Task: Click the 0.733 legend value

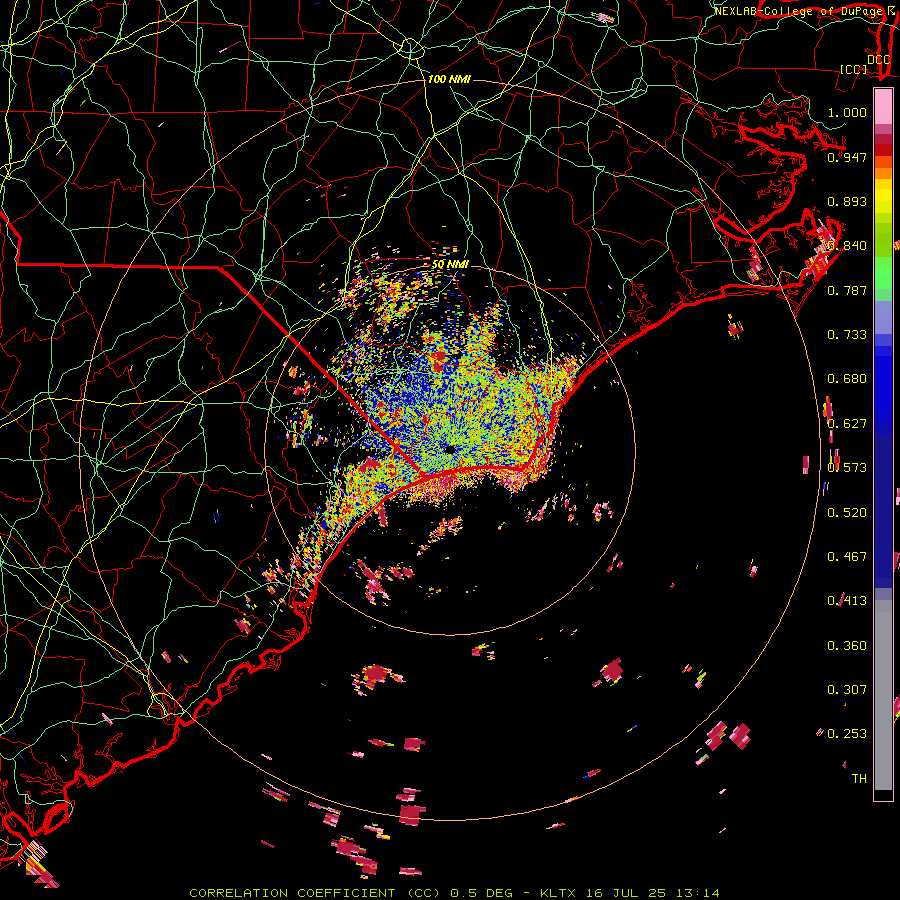Action: coord(847,335)
